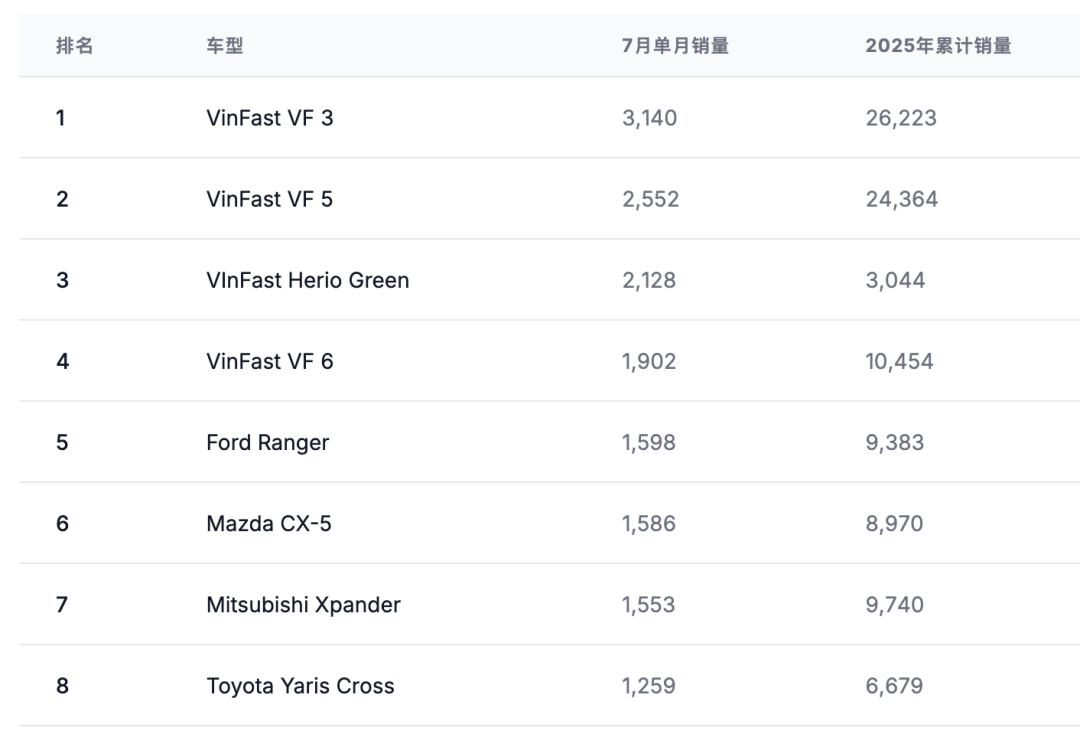Viewport: 1080px width, 747px height.
Task: Click the July sales value 3,140
Action: tap(650, 118)
